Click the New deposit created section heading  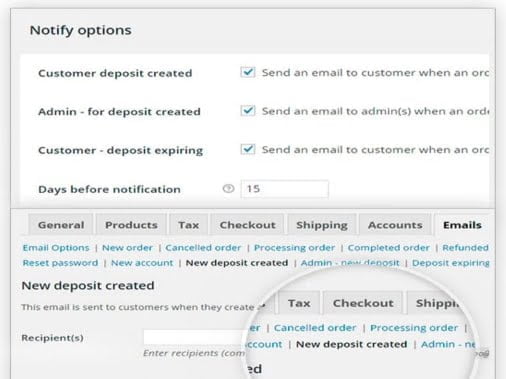click(88, 286)
